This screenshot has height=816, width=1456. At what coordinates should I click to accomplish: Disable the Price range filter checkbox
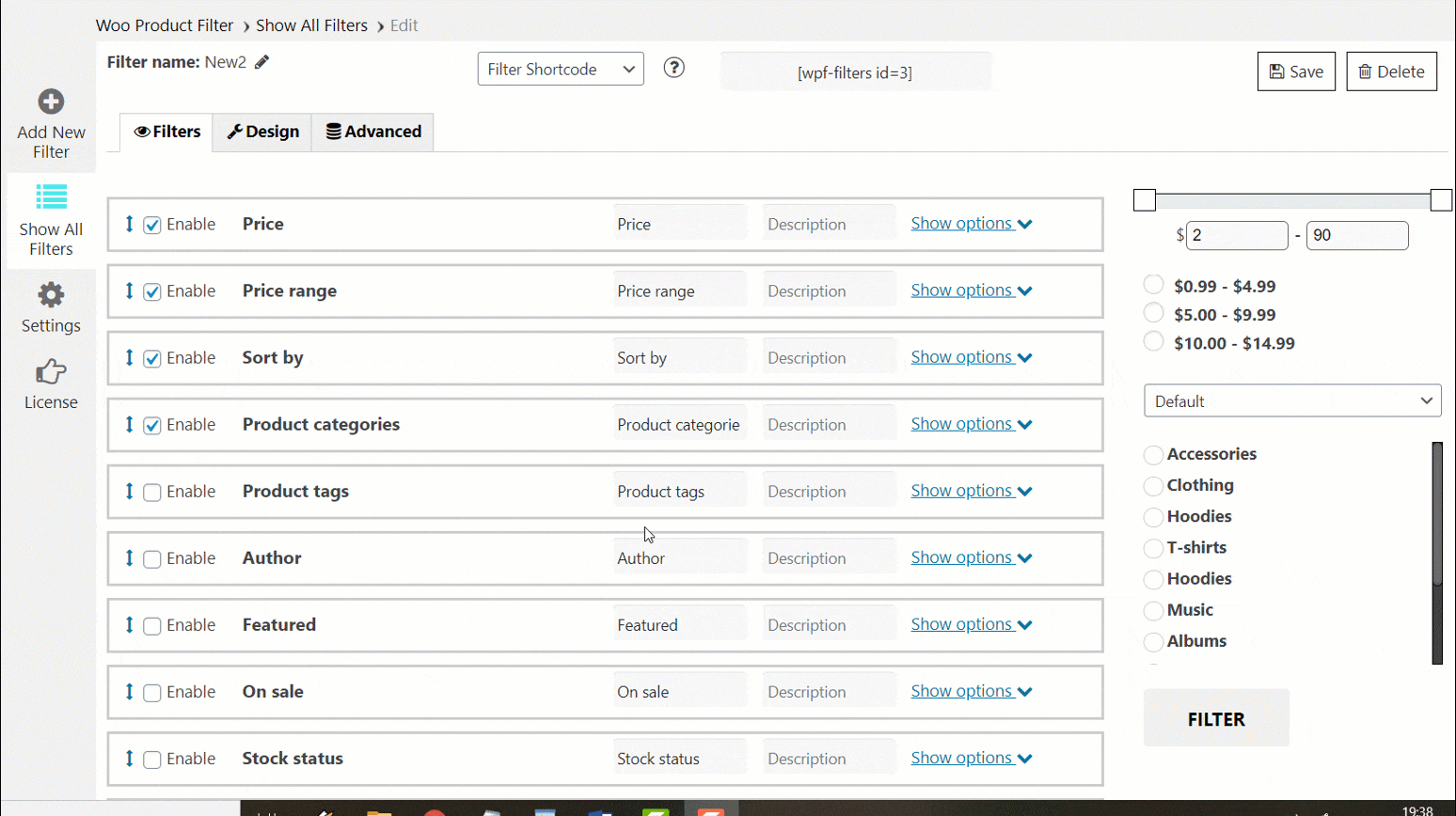(152, 291)
